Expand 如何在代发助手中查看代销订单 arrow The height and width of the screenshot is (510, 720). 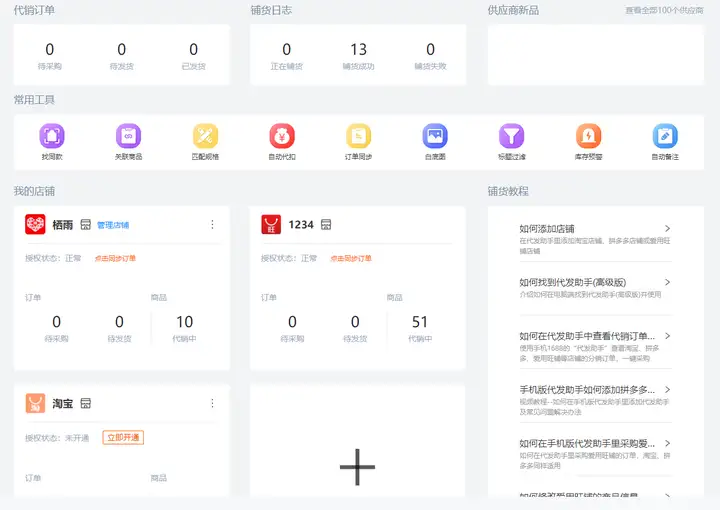click(x=667, y=336)
